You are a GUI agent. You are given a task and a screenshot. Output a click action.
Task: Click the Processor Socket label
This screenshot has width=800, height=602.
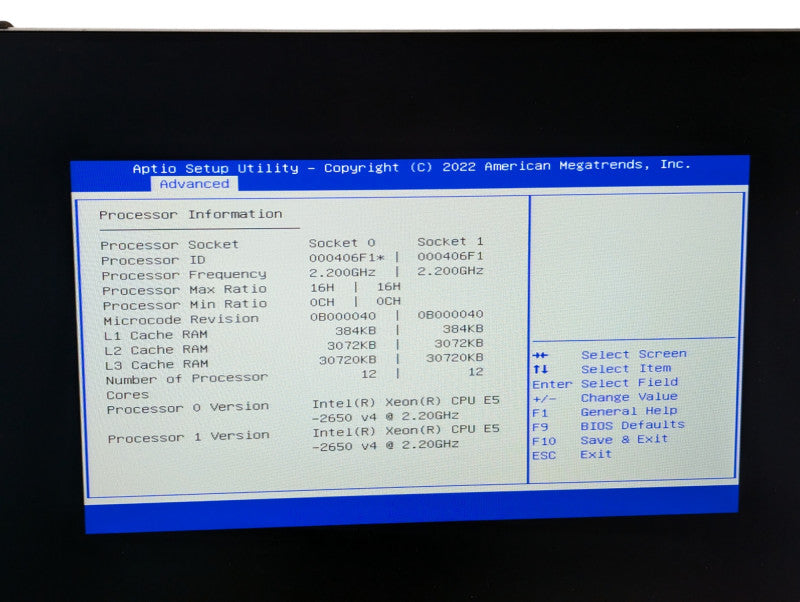169,245
